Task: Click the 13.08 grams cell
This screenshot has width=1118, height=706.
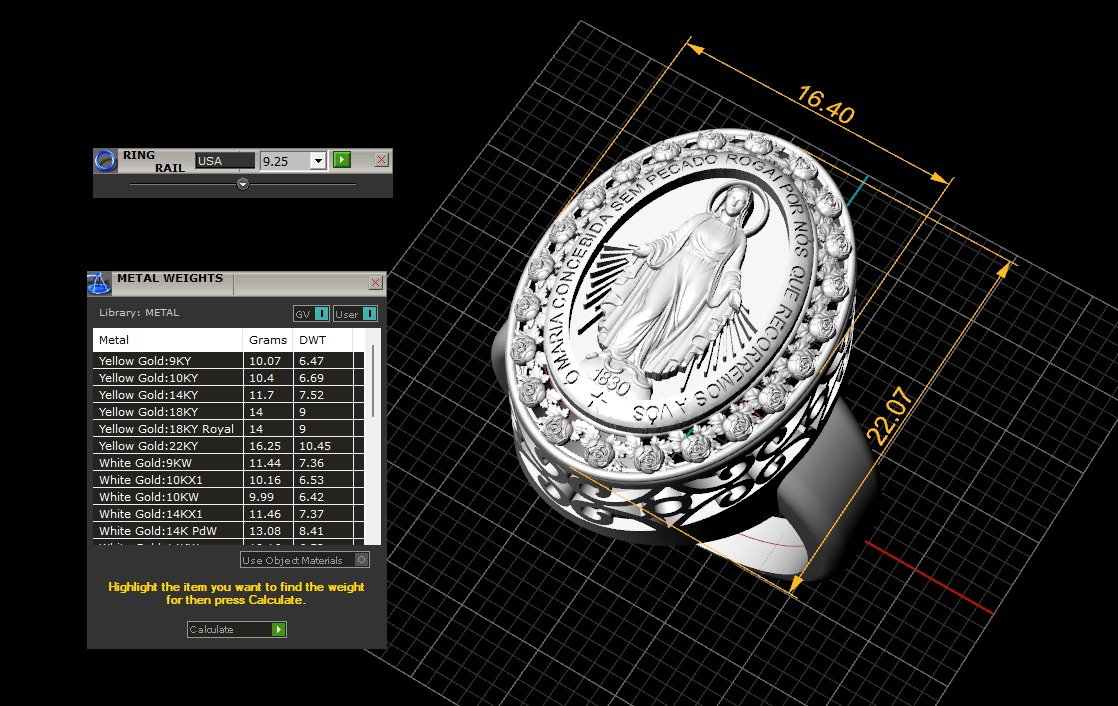Action: click(267, 531)
